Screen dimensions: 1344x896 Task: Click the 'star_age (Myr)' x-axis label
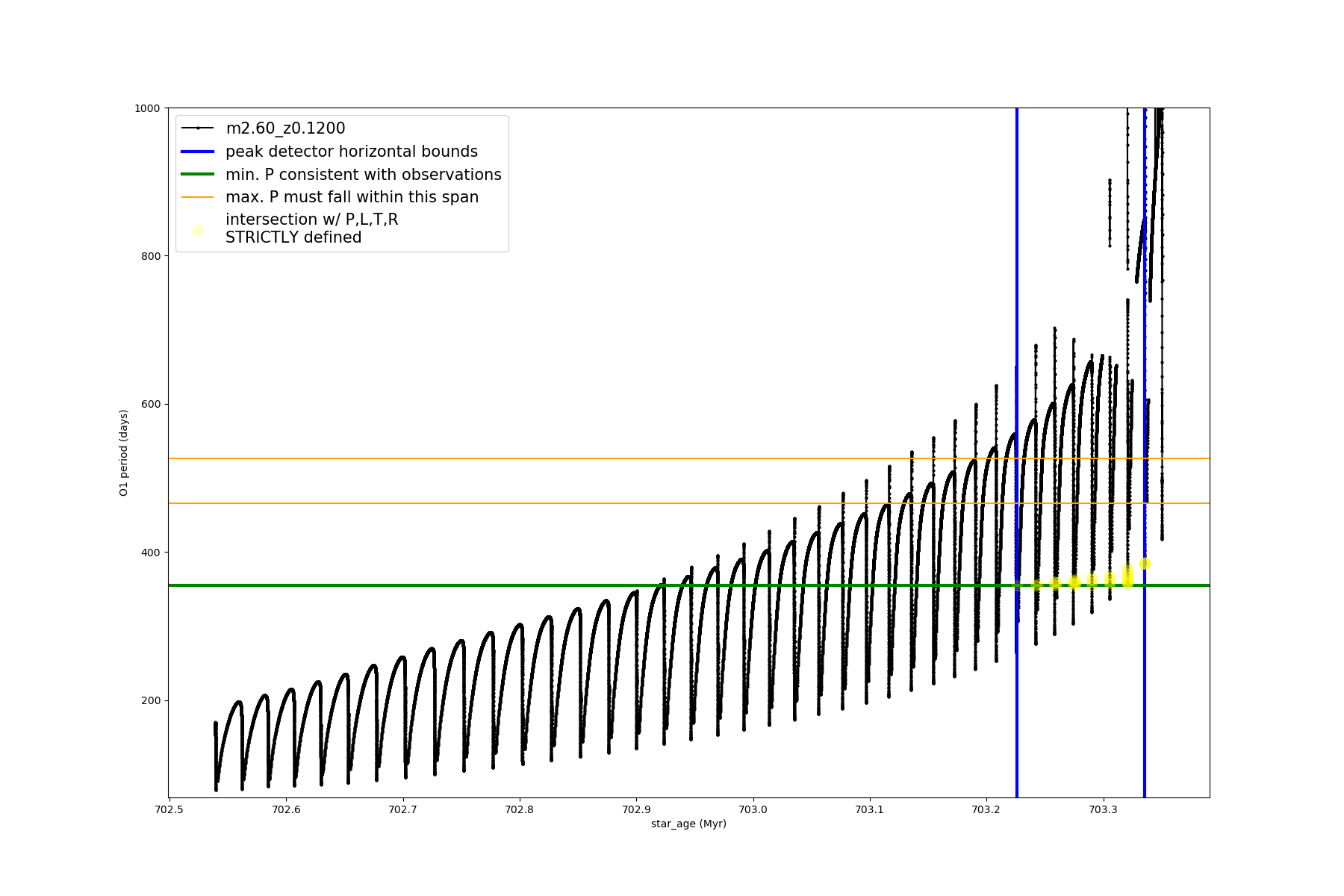[688, 824]
